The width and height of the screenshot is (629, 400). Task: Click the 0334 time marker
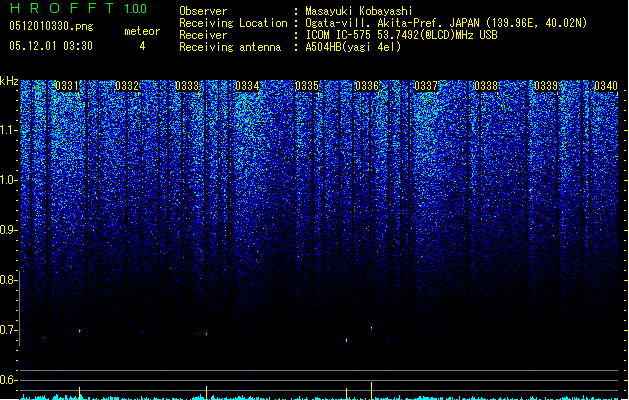point(247,86)
